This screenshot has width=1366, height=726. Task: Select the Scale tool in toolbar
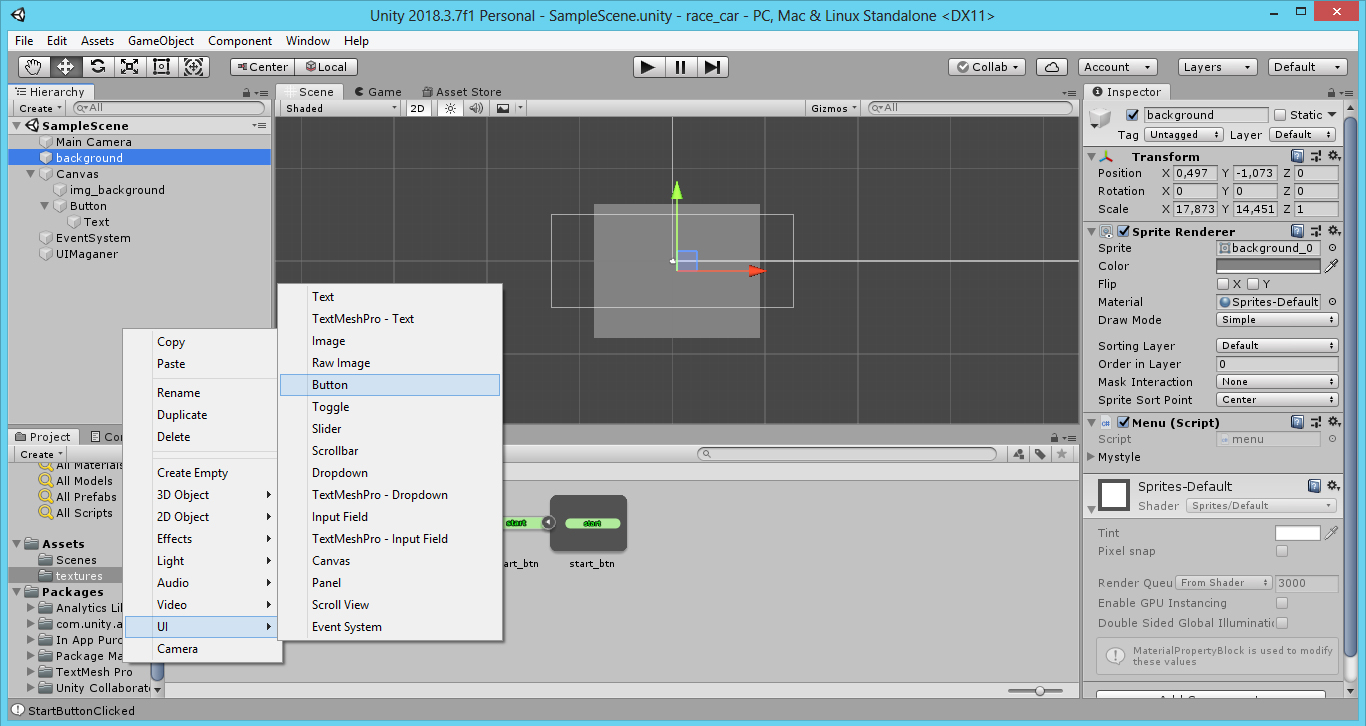(129, 67)
